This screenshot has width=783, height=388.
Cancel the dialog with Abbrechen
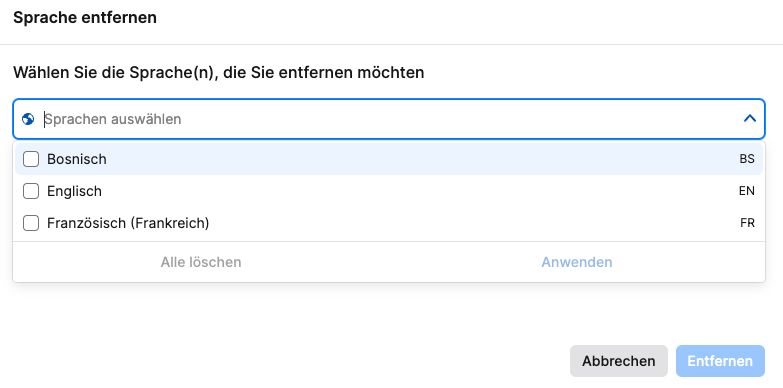619,361
